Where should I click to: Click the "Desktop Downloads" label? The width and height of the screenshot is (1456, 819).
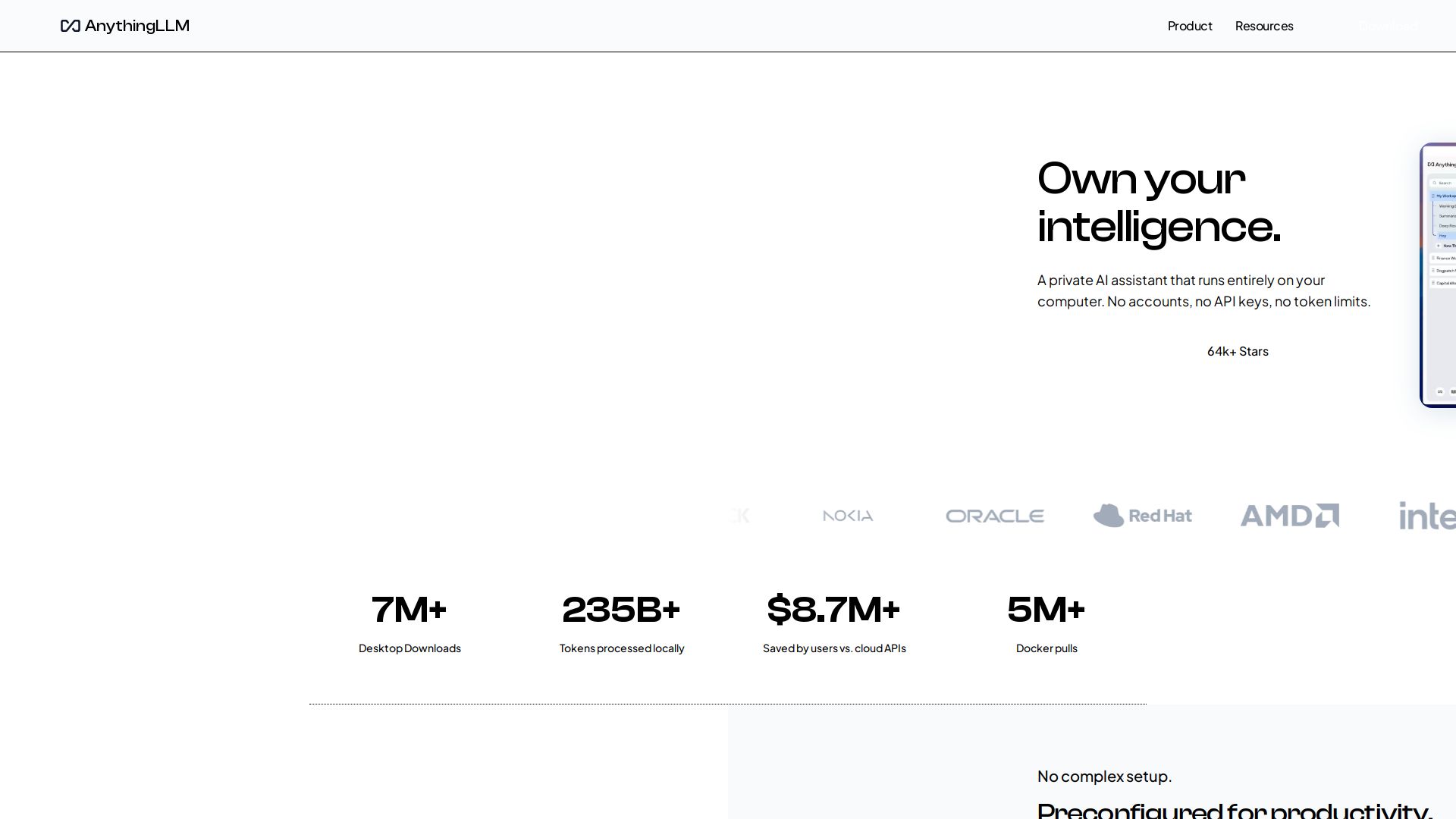409,648
